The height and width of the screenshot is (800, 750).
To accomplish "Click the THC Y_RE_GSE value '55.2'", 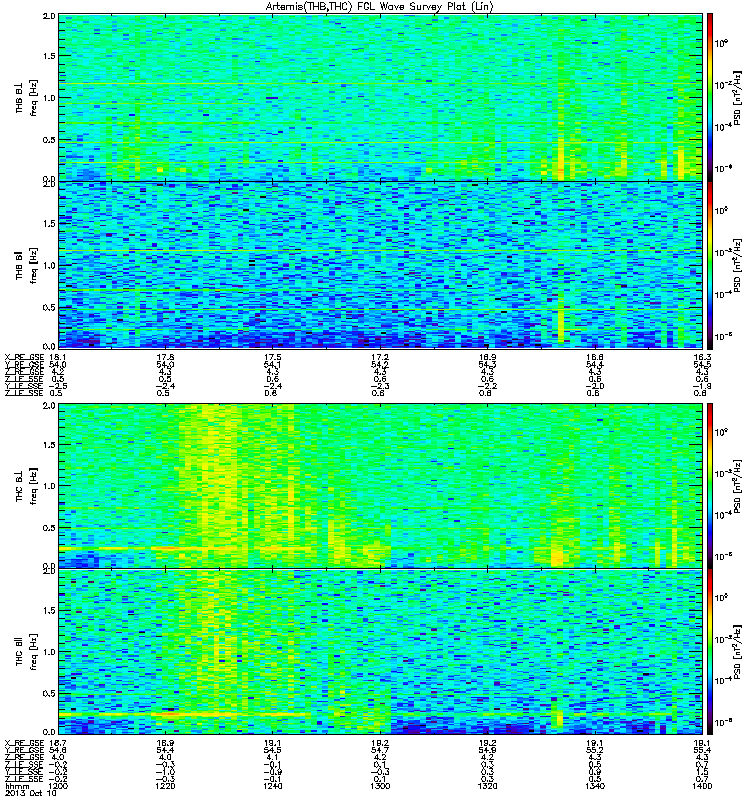I will pos(594,750).
